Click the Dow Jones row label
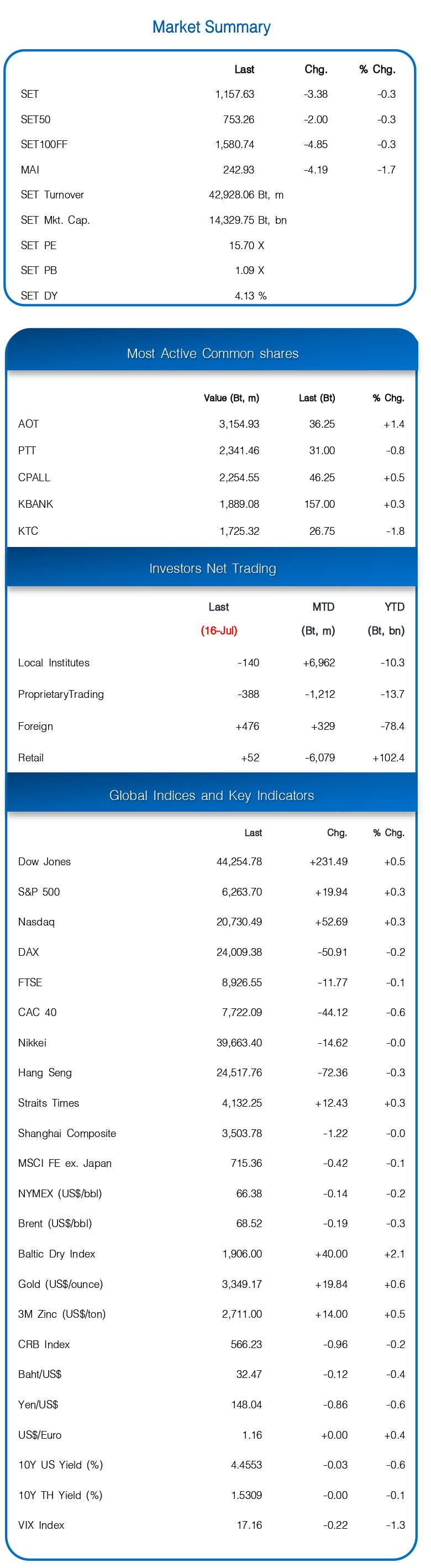Viewport: 431px width, 1568px height. coord(44,862)
